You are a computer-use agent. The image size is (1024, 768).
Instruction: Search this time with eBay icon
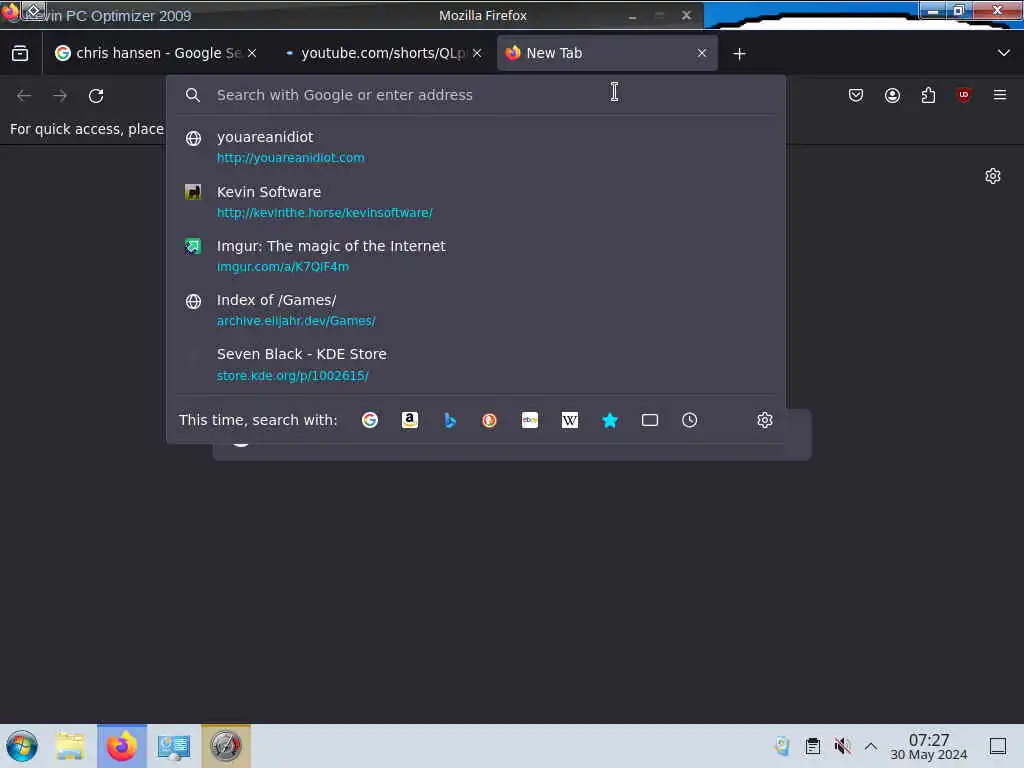(530, 420)
